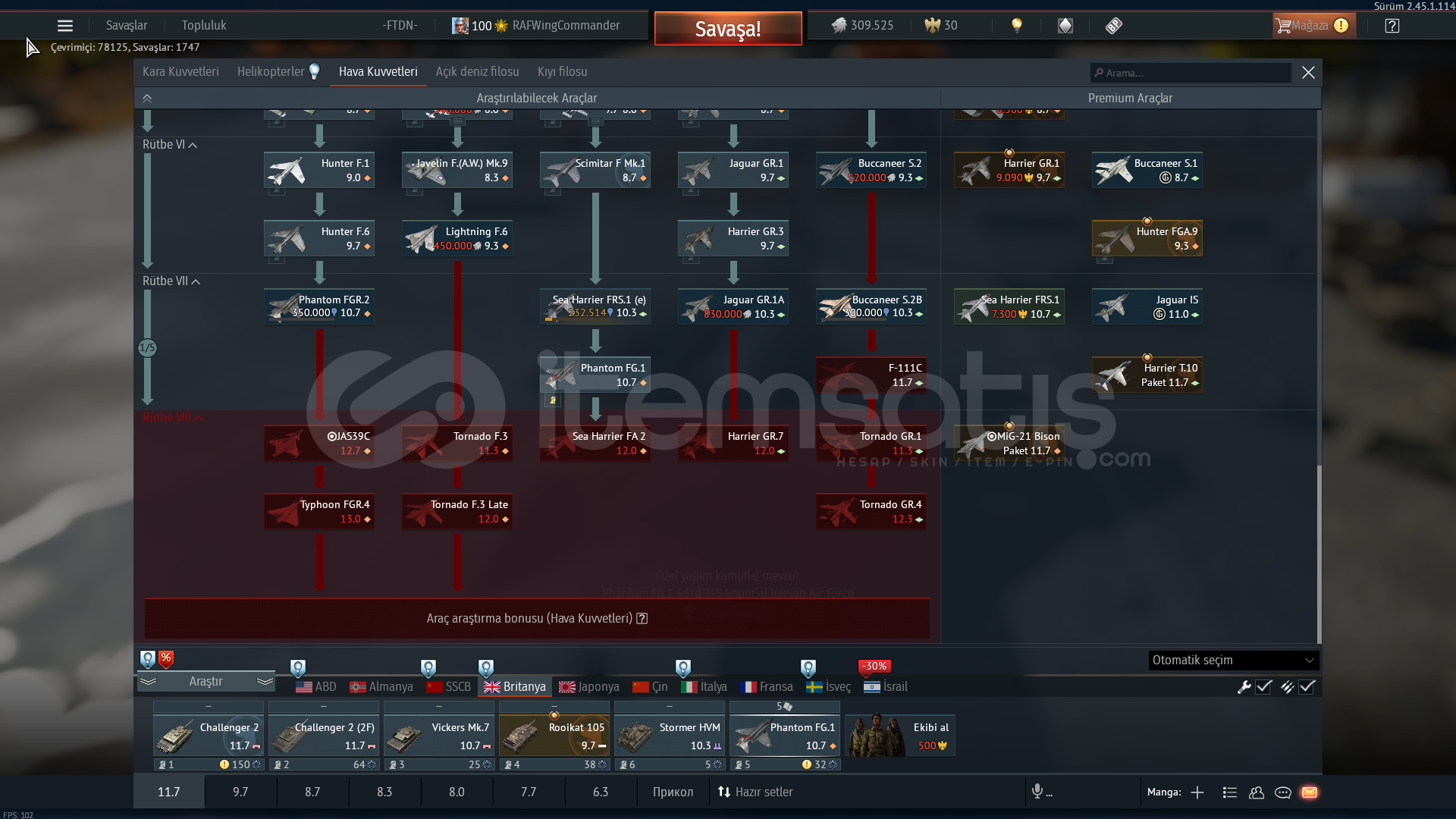Click the red percent discount badge
Viewport: 1456px width, 819px height.
(x=166, y=659)
